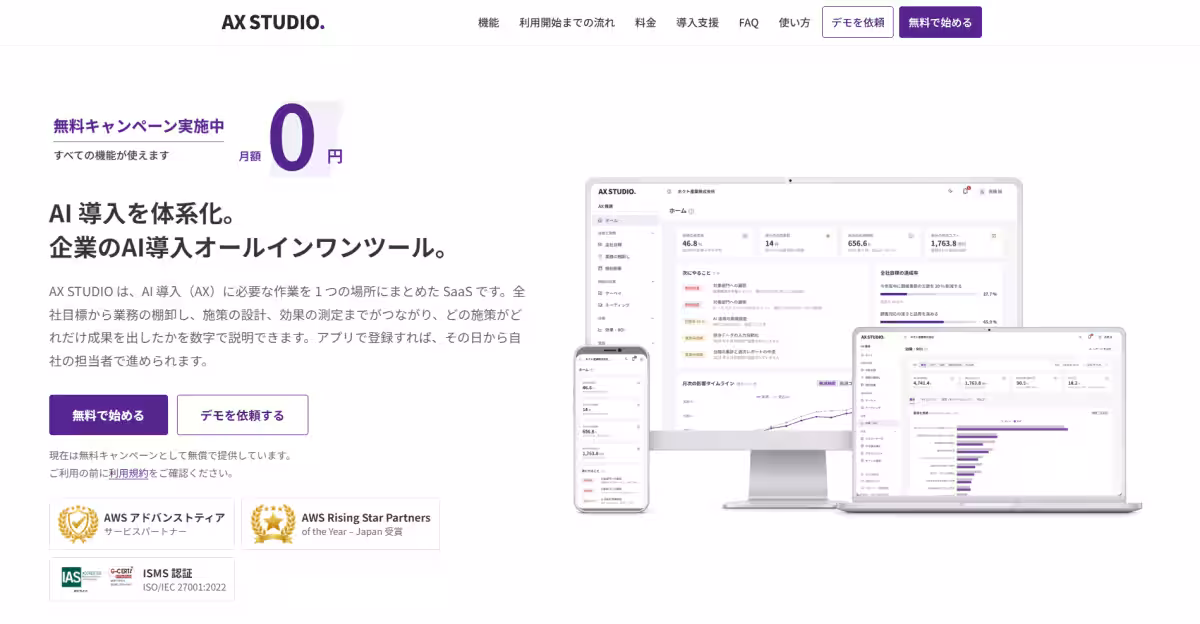Open the 使い方 navigation link
Viewport: 1200px width, 624px height.
794,22
